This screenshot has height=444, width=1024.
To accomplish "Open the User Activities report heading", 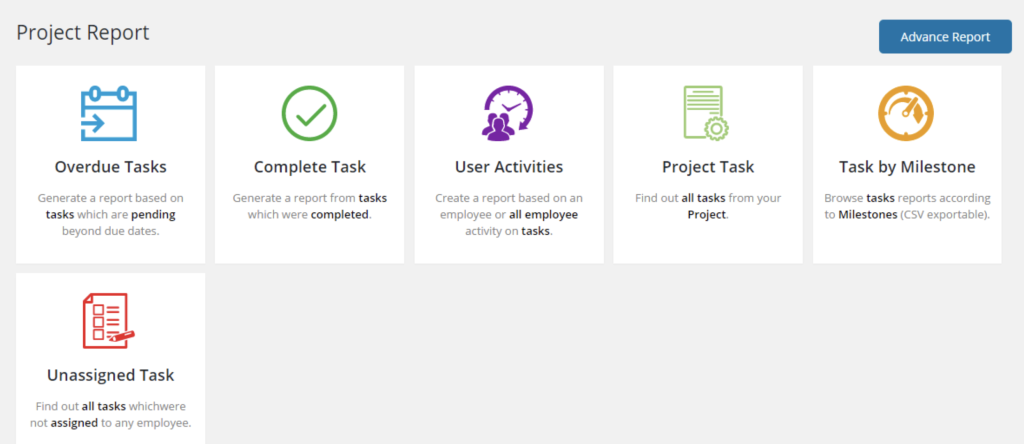I will (x=509, y=167).
